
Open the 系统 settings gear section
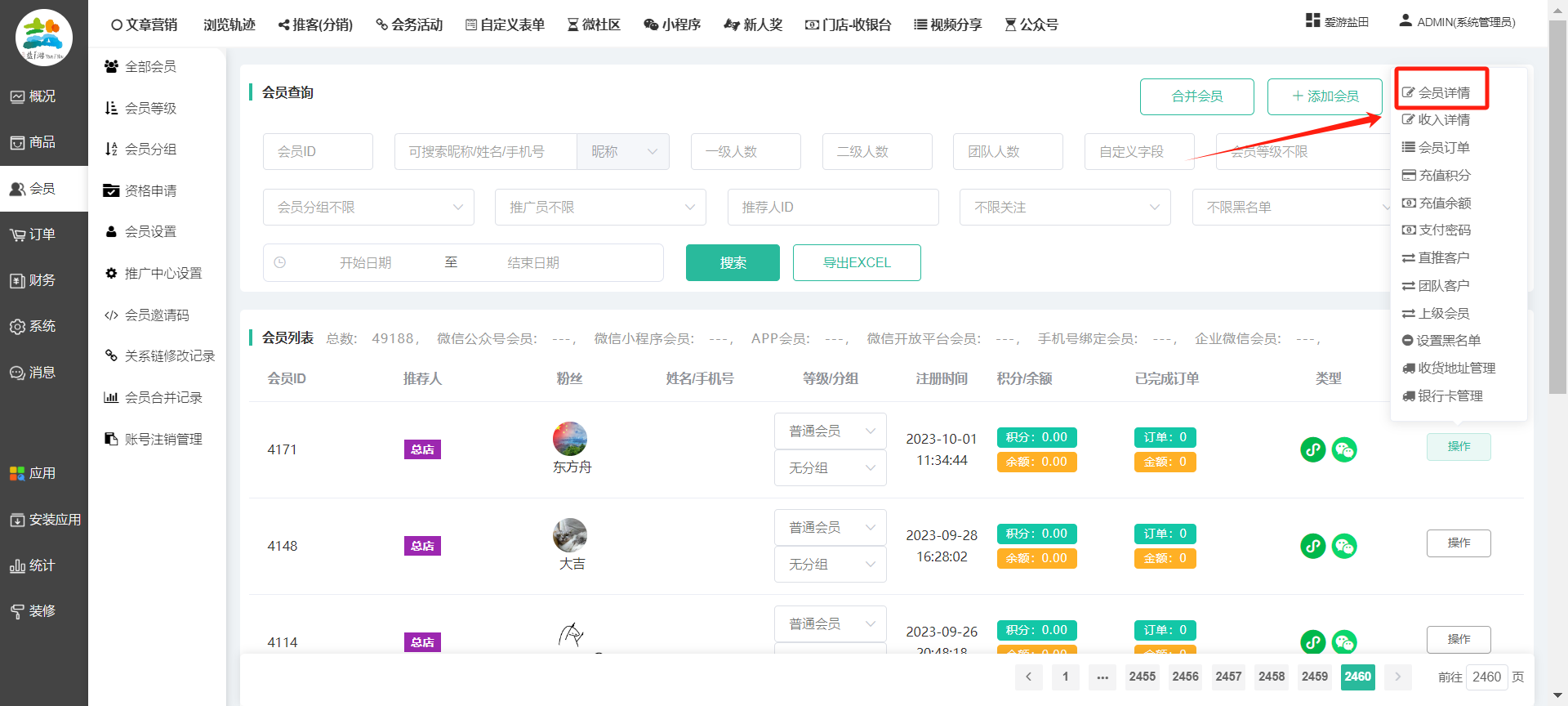coord(33,326)
